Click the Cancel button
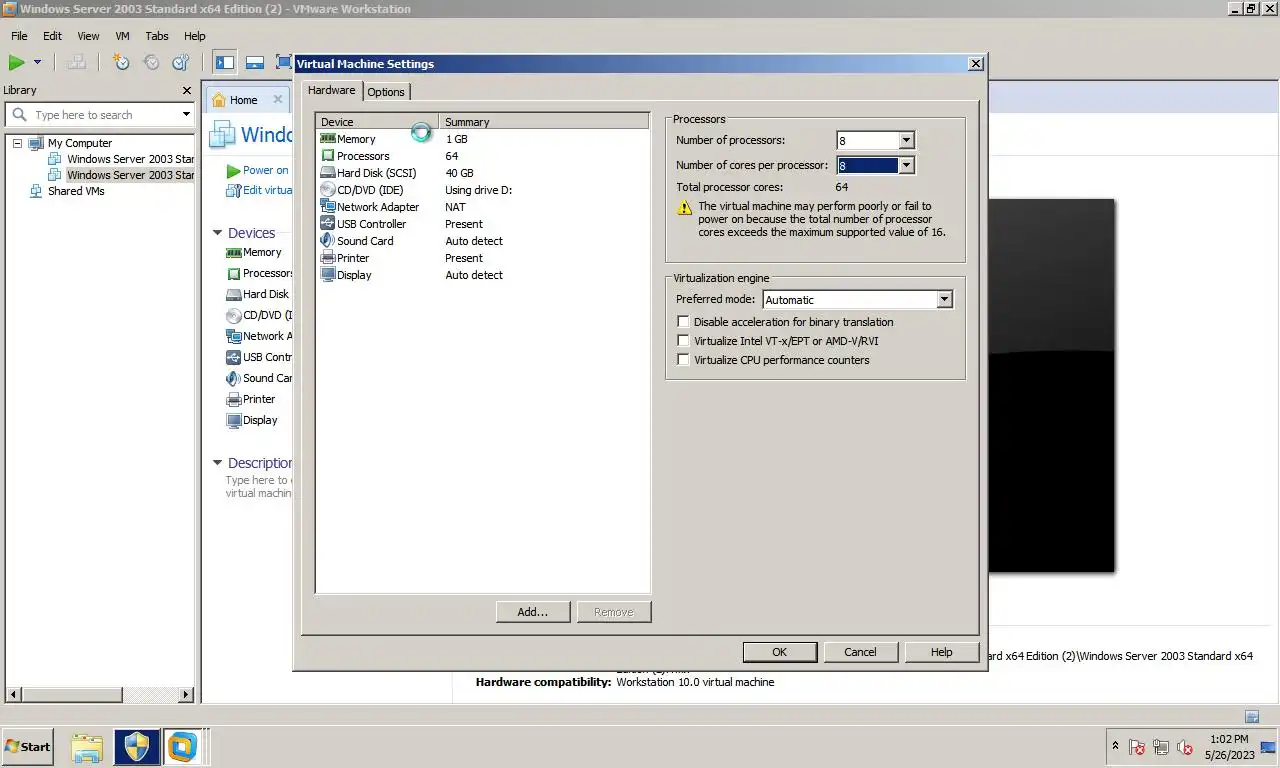The image size is (1280, 768). click(860, 652)
